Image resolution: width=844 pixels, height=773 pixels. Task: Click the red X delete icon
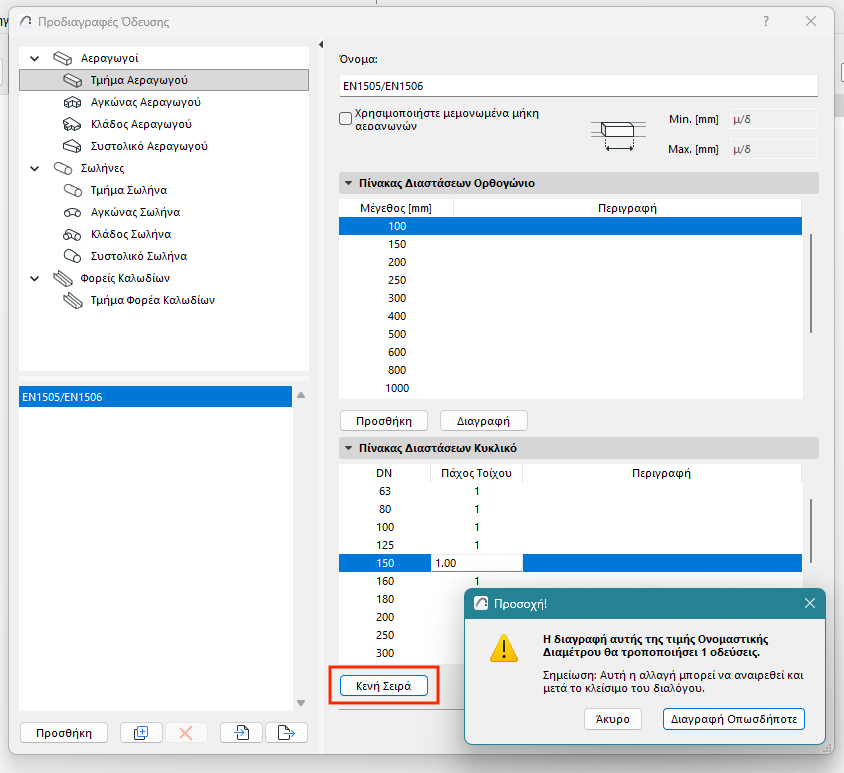(186, 733)
